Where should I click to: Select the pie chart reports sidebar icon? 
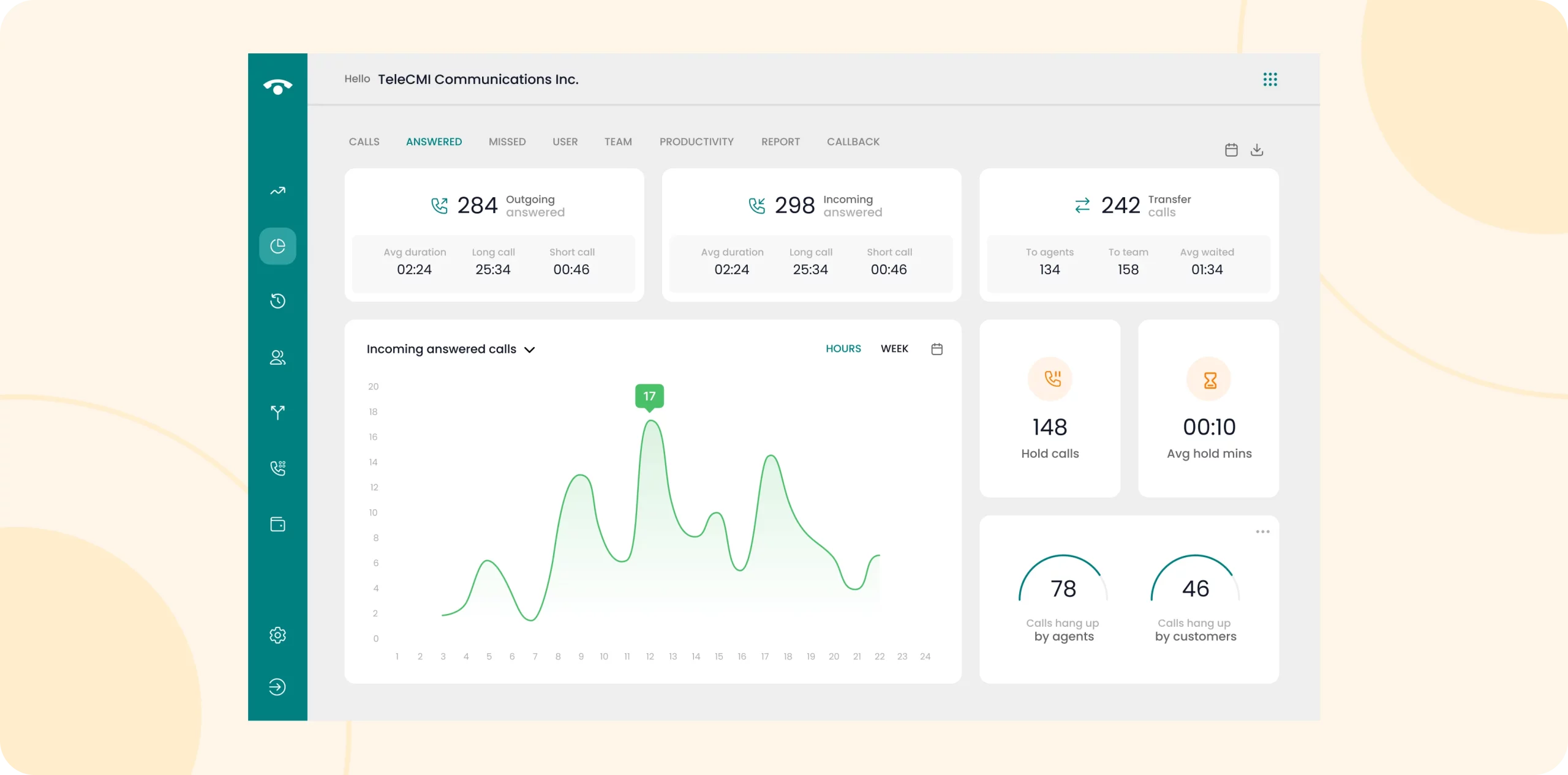click(277, 246)
